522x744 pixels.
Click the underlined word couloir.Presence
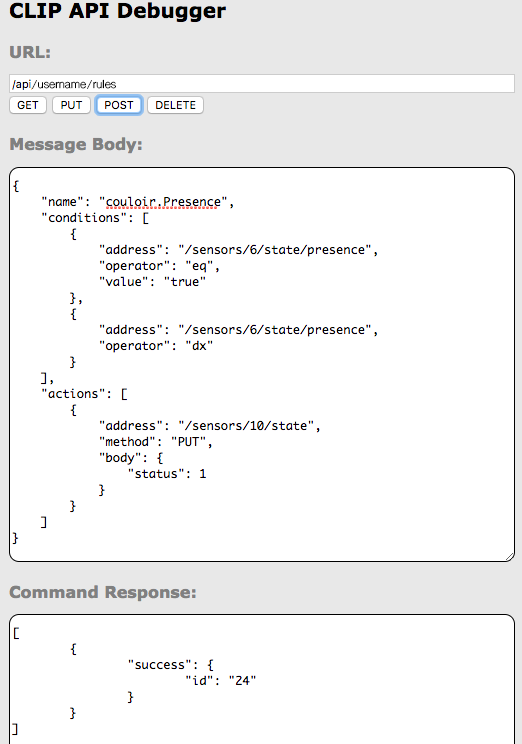(x=163, y=202)
